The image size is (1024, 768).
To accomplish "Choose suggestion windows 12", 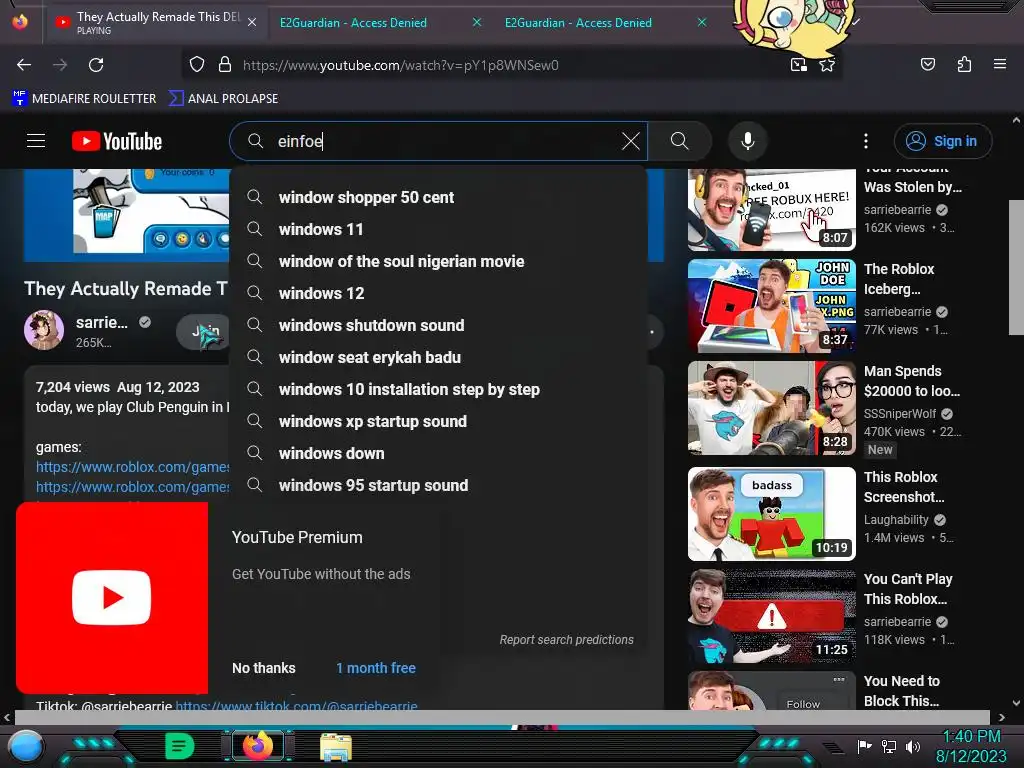I will tap(438, 293).
